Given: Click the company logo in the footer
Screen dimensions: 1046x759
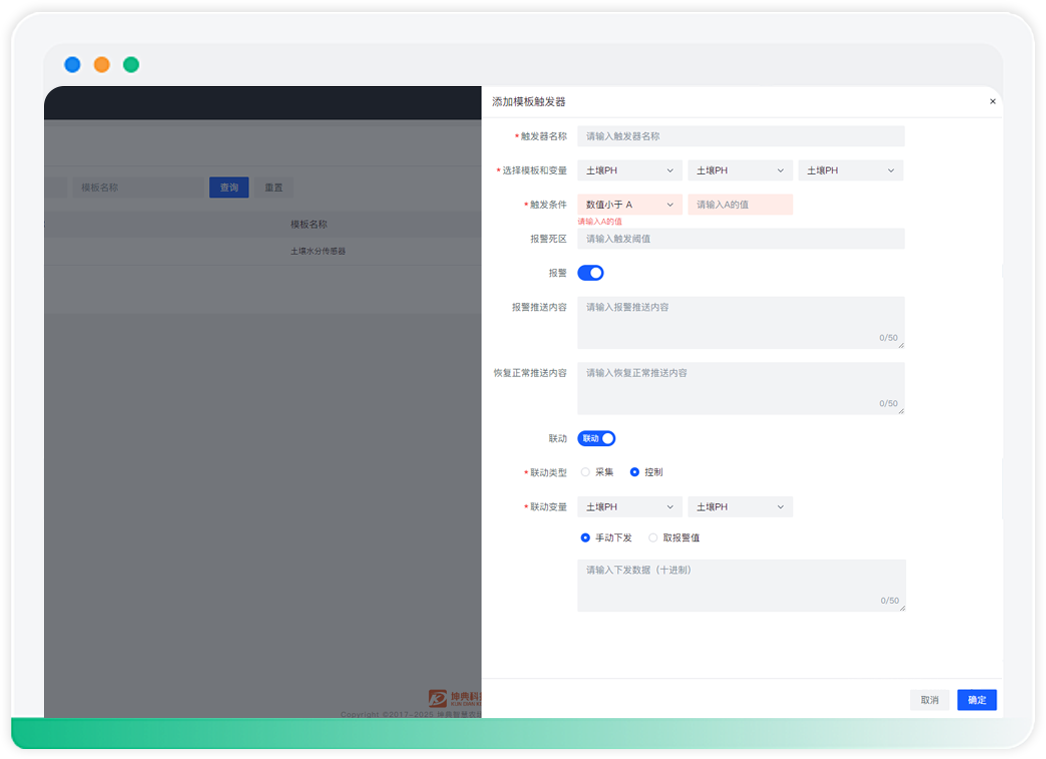Looking at the screenshot, I should 438,698.
